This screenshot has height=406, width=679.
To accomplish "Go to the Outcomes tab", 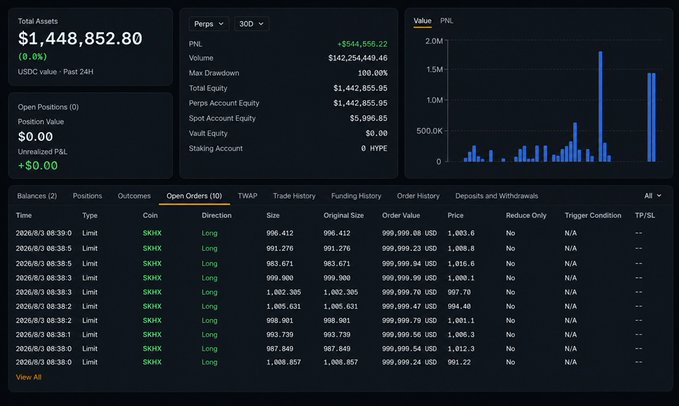I will pyautogui.click(x=134, y=196).
